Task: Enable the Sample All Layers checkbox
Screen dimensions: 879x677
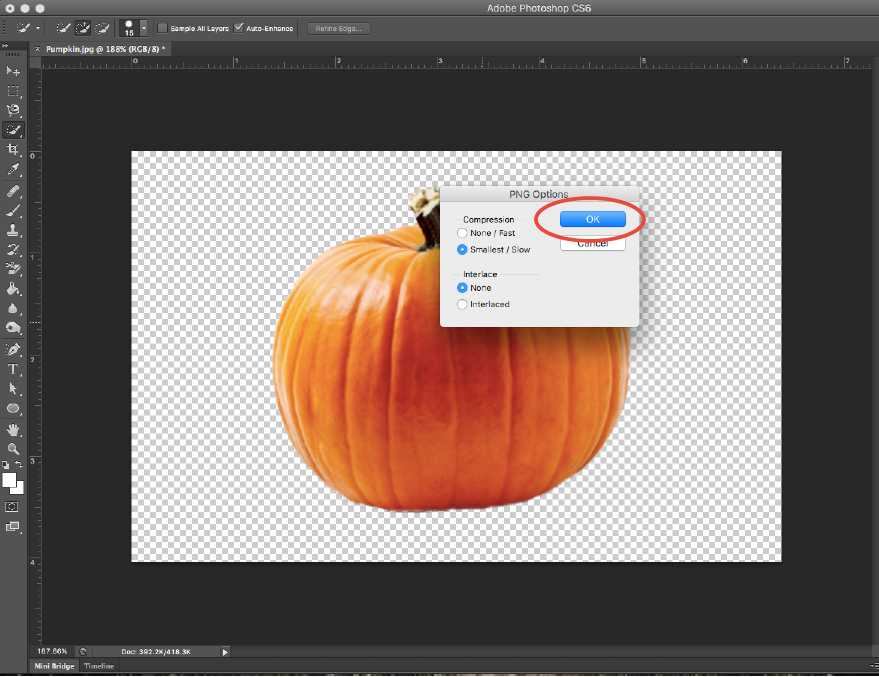Action: (162, 28)
